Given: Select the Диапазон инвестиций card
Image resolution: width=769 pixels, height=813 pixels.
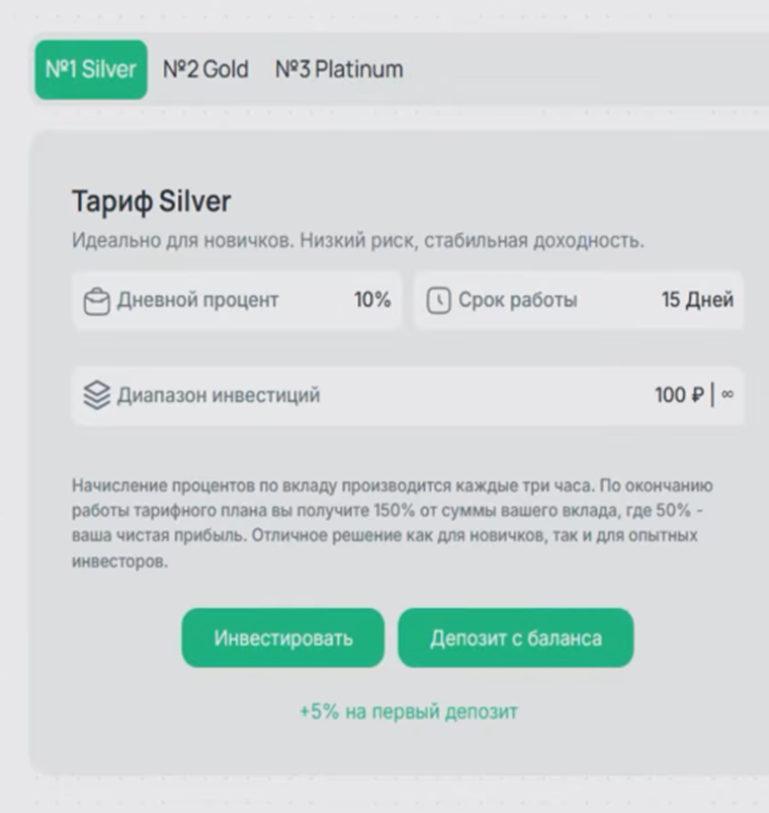Looking at the screenshot, I should [408, 396].
